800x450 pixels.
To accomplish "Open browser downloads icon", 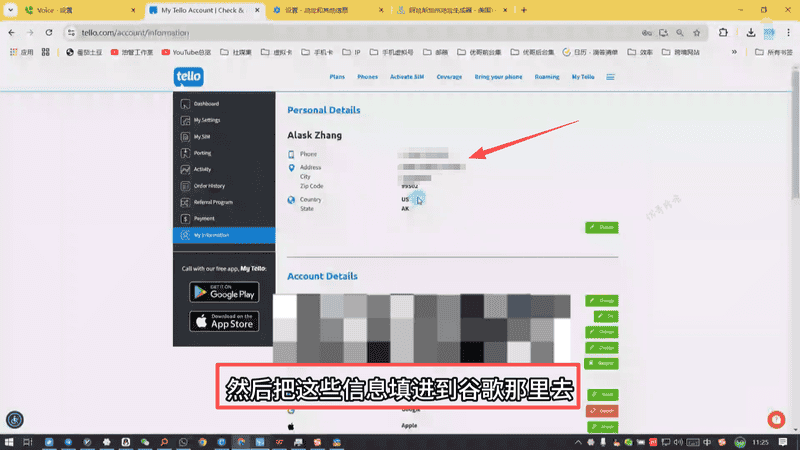I will [751, 33].
